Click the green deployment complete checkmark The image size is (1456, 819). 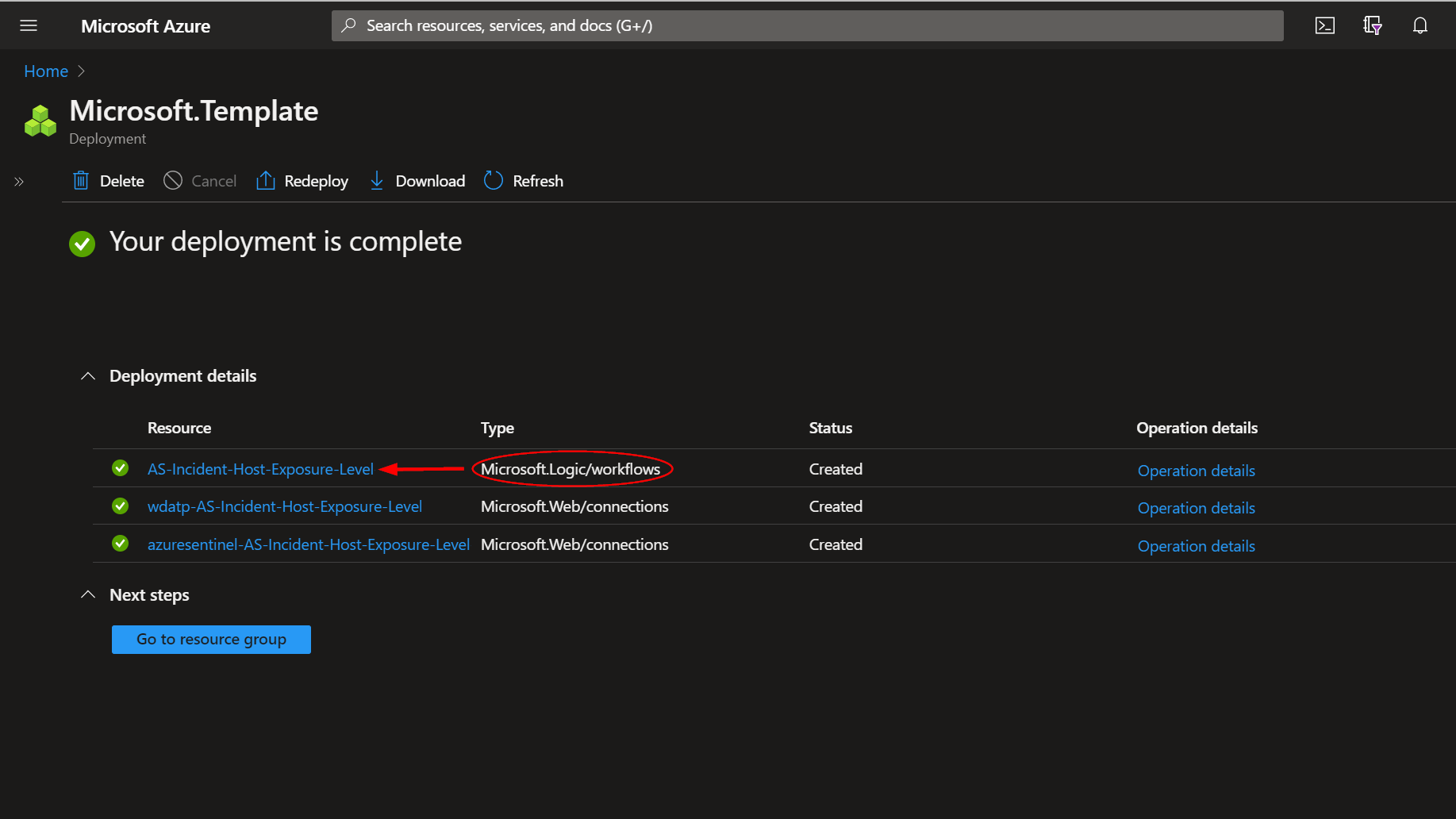pos(83,244)
